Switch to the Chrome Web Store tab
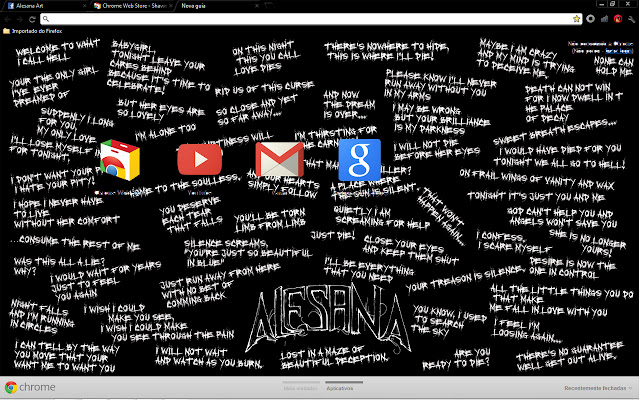Image resolution: width=640 pixels, height=400 pixels. (x=134, y=6)
